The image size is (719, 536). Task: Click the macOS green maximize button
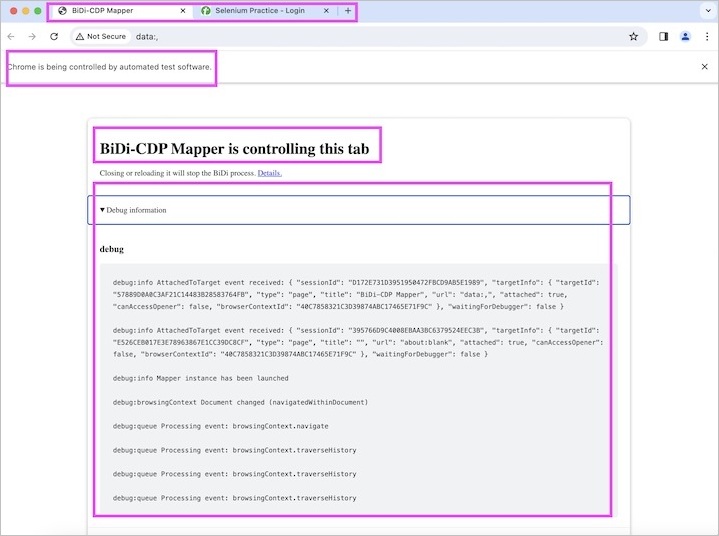tap(38, 11)
